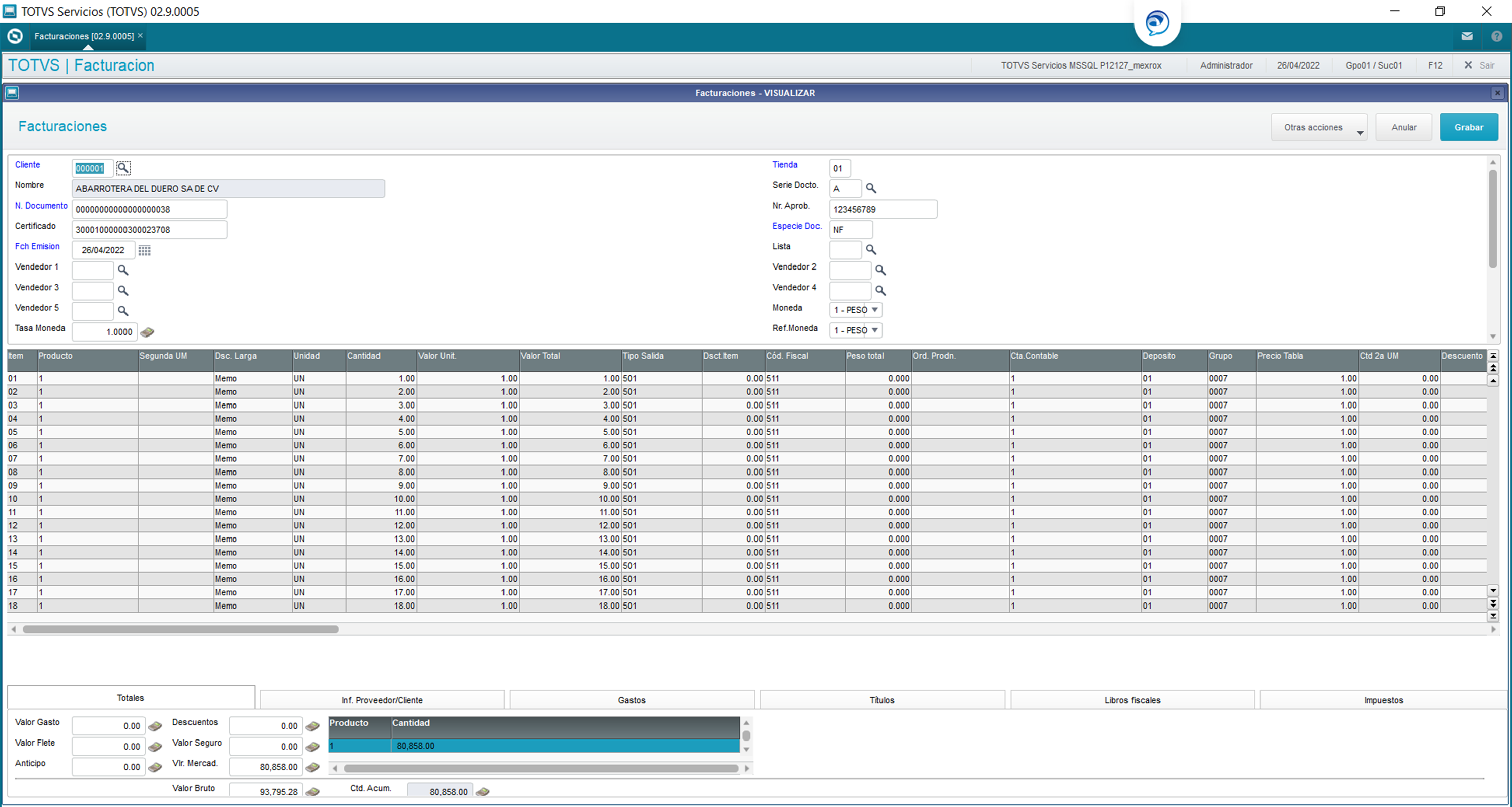
Task: Open Valor Bruto calculator icon
Action: pyautogui.click(x=312, y=792)
